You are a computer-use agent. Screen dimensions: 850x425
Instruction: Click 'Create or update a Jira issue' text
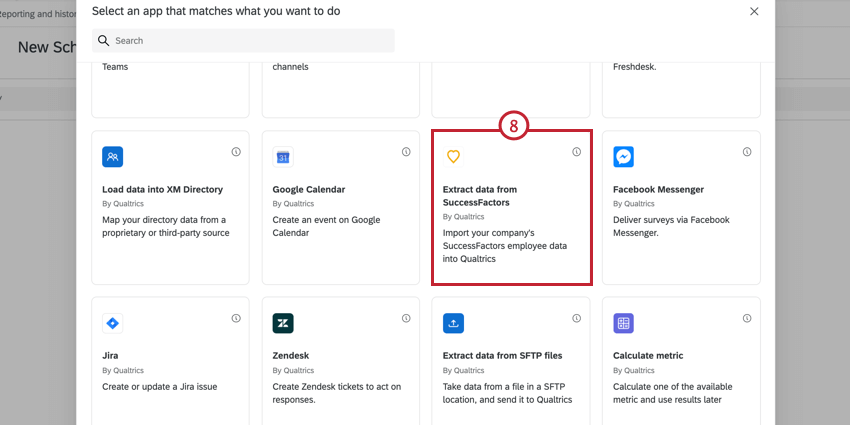[x=159, y=387]
